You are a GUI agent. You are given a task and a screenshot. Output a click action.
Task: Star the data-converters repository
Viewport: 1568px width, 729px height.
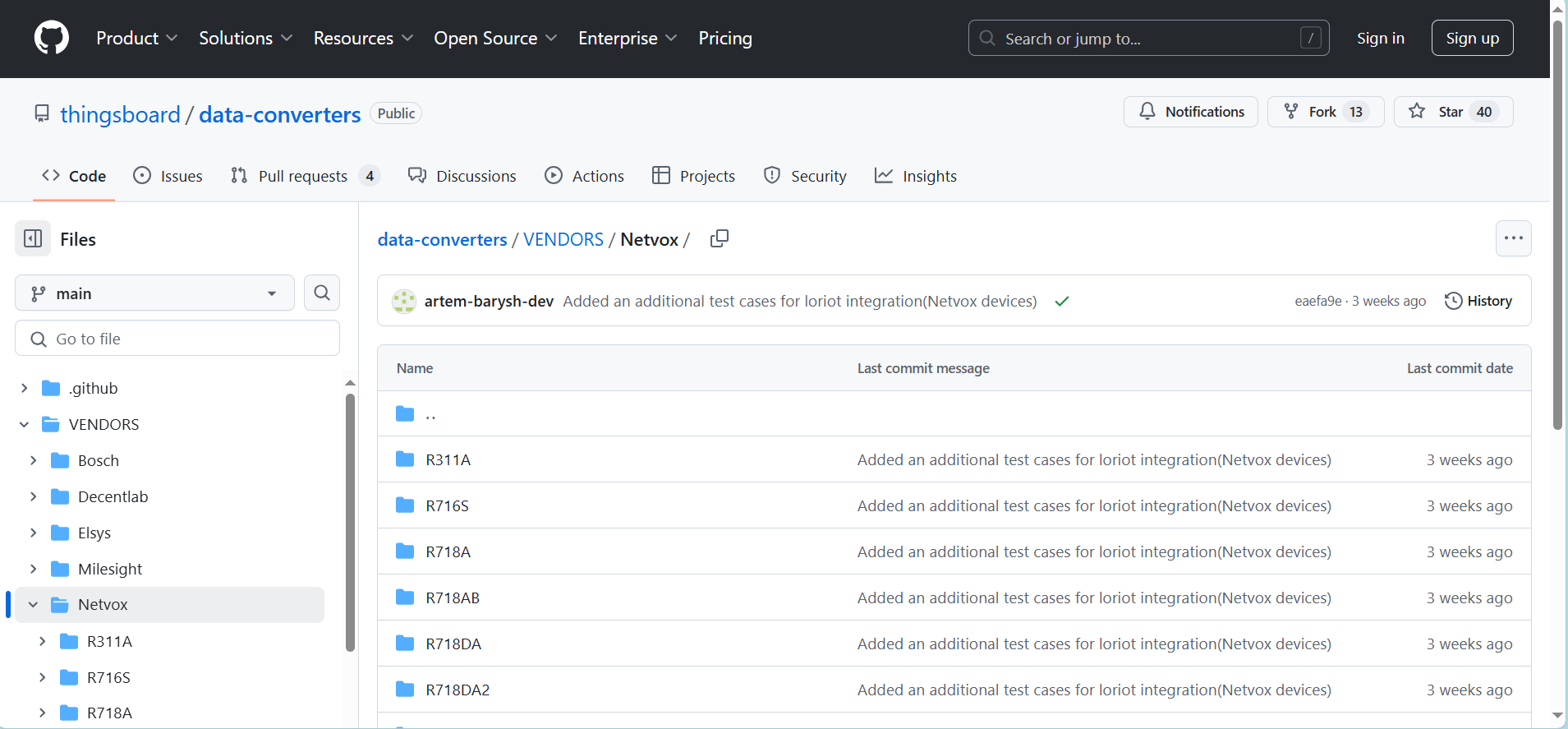[x=1454, y=112]
